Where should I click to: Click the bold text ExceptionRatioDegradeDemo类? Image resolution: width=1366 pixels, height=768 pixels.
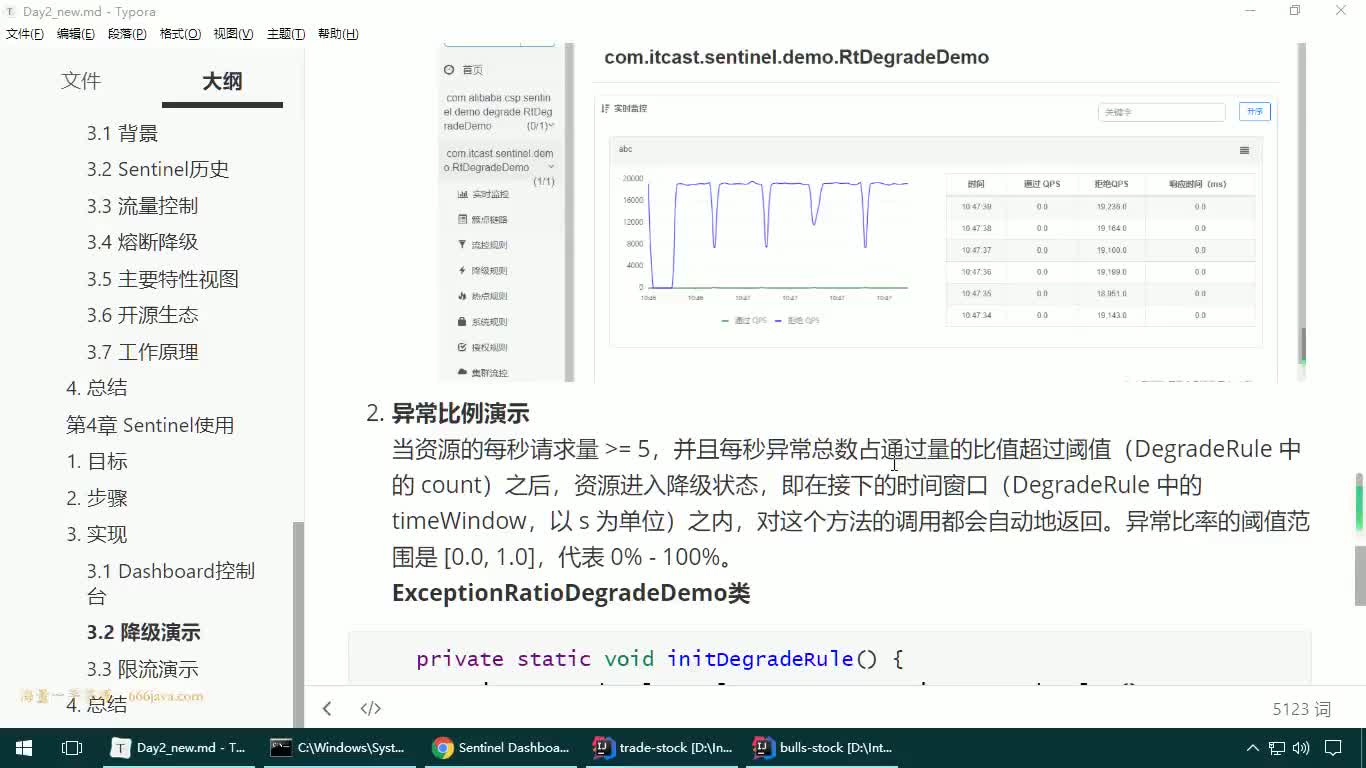point(571,593)
